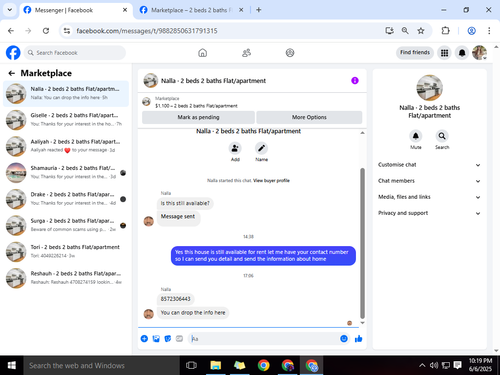Open account profile picture menu
The width and height of the screenshot is (500, 375).
(x=479, y=53)
